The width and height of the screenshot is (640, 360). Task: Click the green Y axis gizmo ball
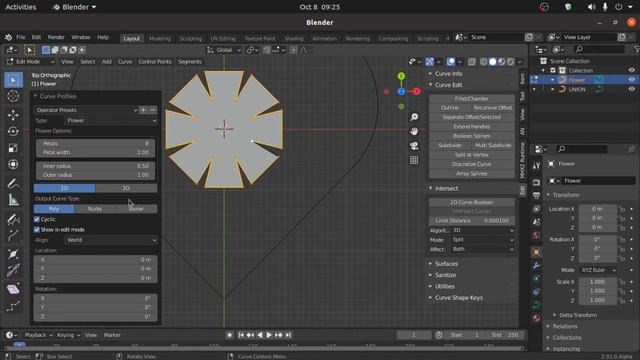point(401,76)
